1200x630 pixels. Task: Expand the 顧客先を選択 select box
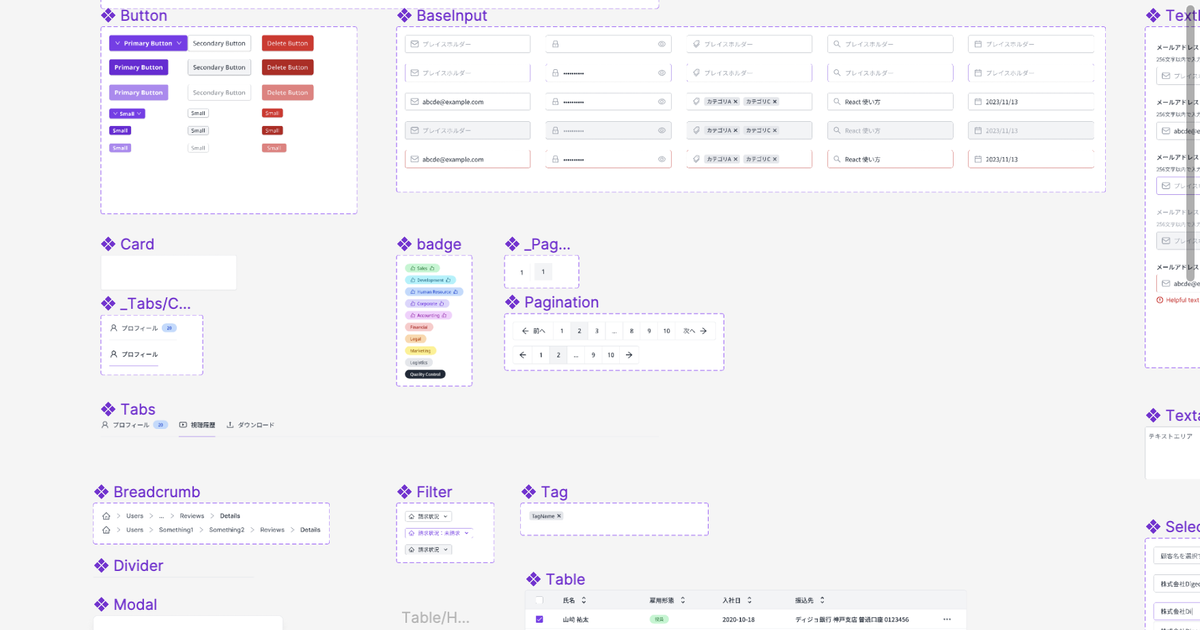pos(1177,556)
